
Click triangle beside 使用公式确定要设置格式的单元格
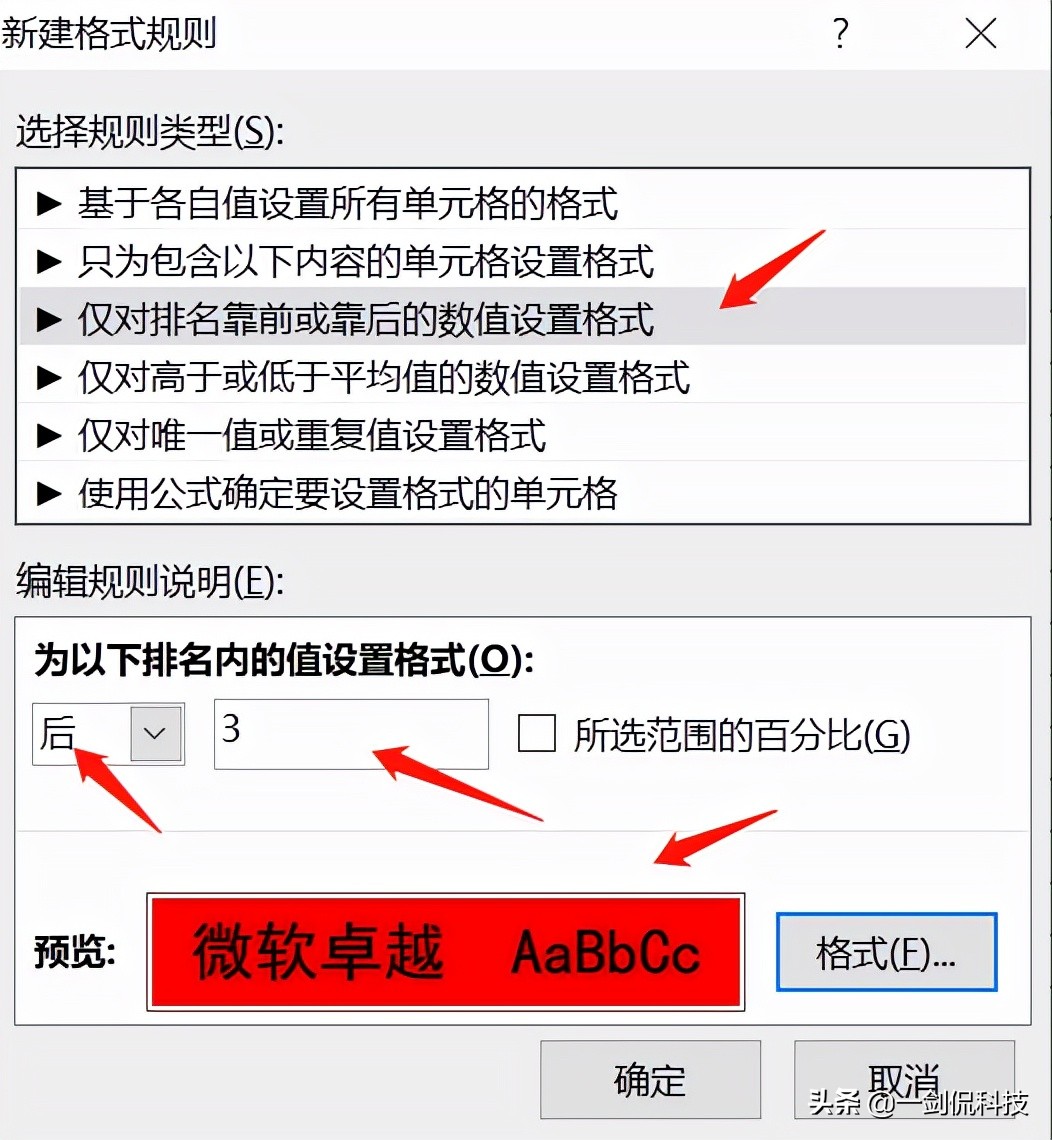[49, 494]
